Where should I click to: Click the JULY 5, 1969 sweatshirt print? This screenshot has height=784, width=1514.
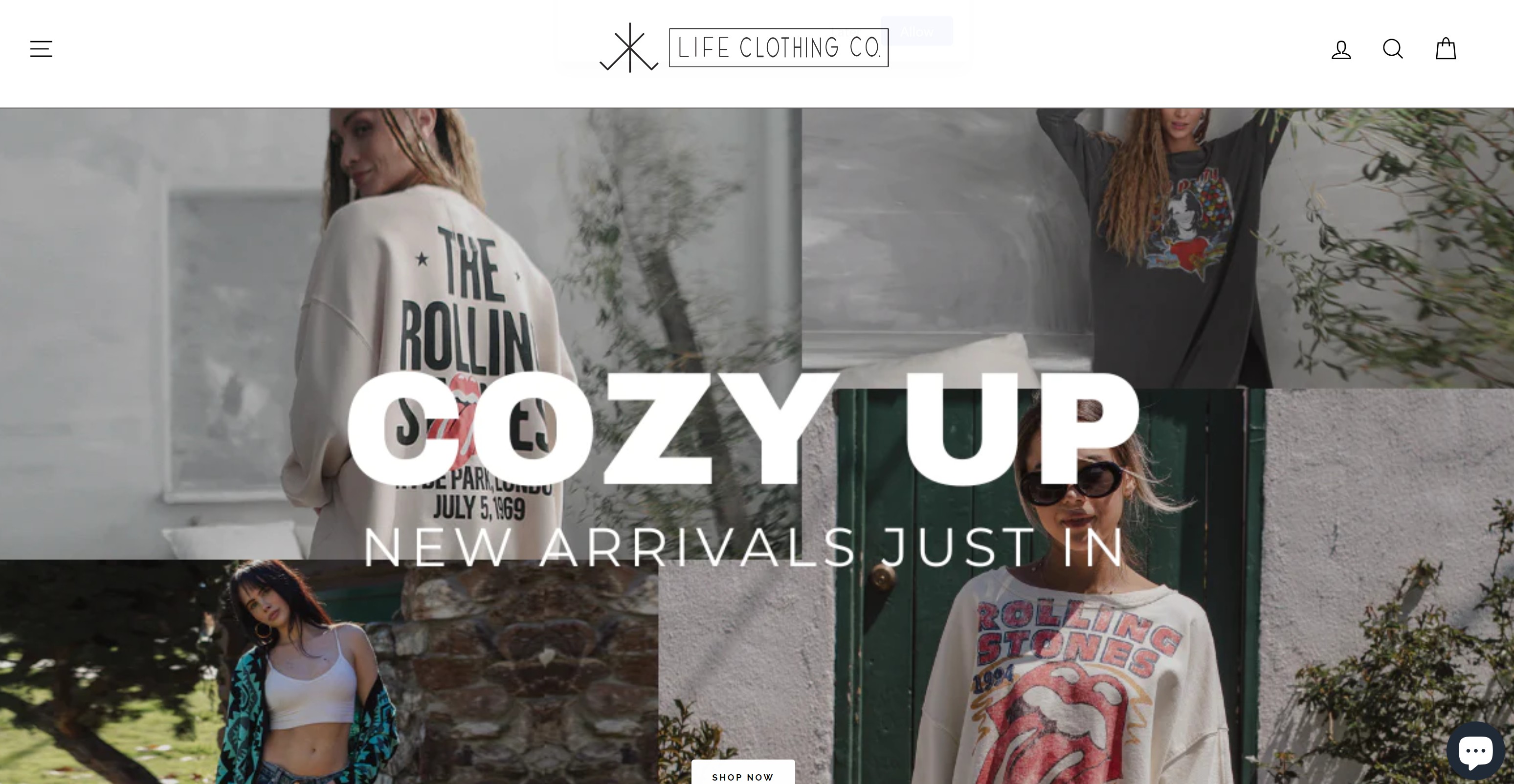(479, 508)
